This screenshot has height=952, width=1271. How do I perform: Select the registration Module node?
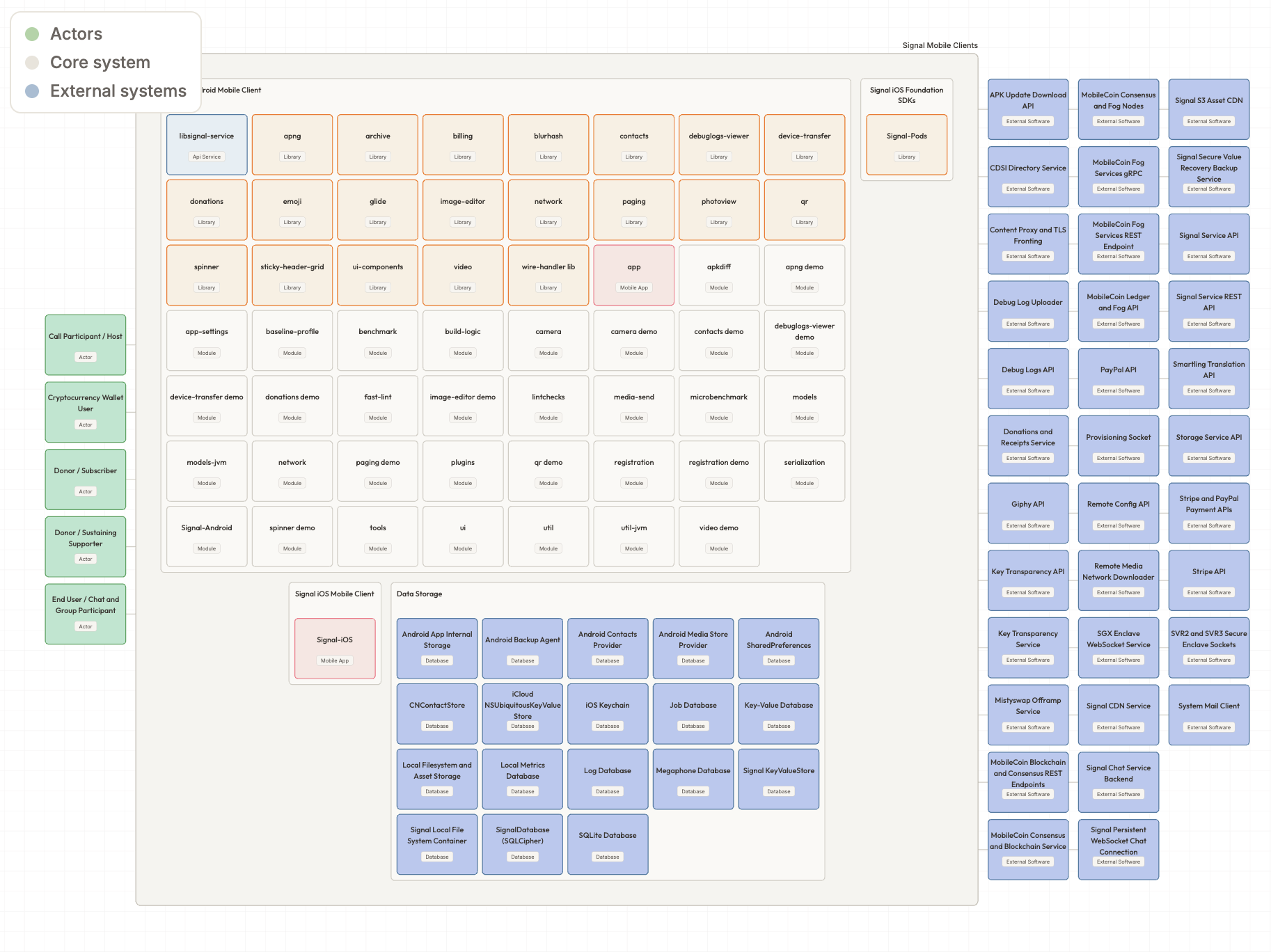[634, 471]
